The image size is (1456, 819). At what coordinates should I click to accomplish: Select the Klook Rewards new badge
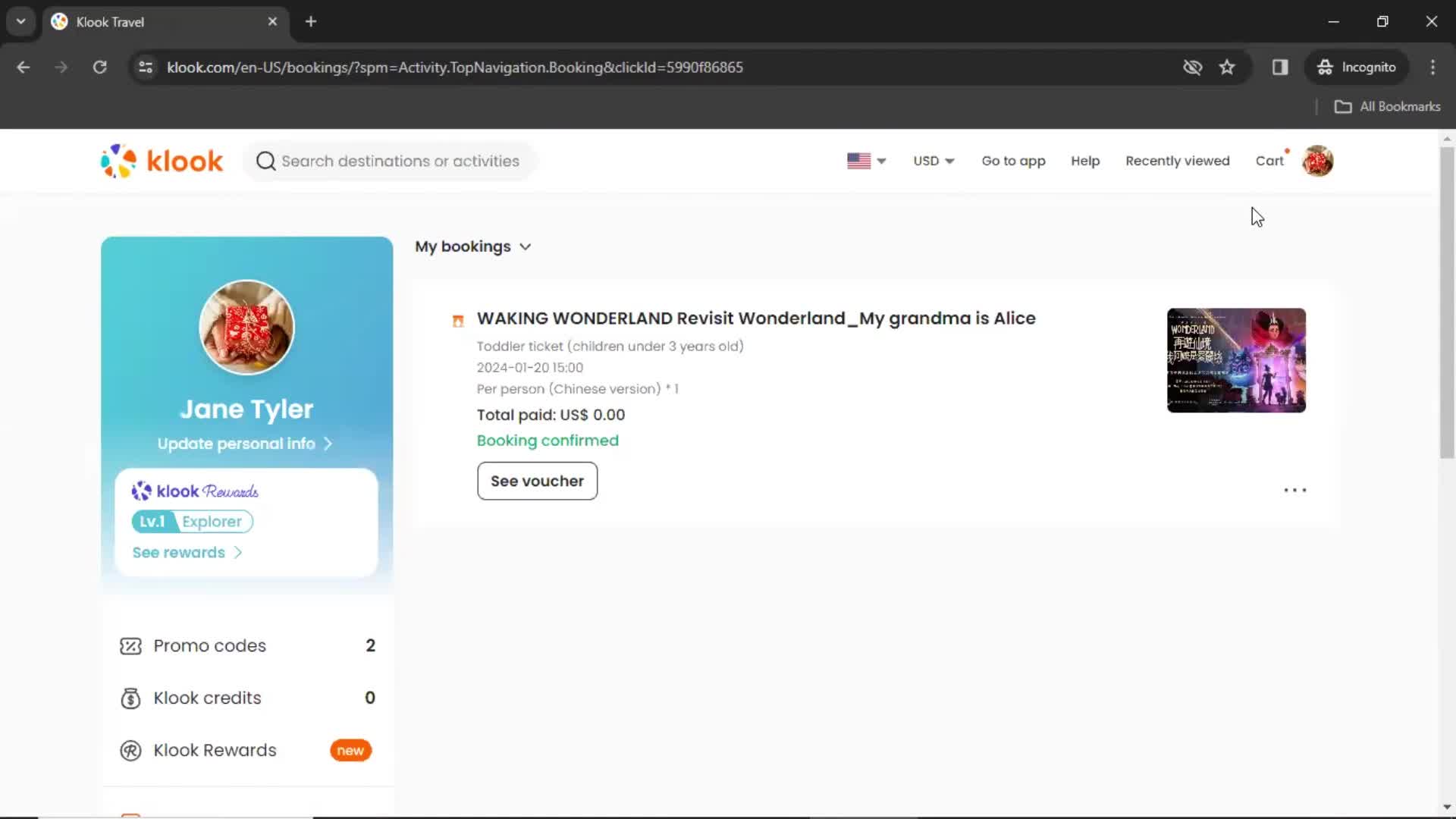coord(350,750)
